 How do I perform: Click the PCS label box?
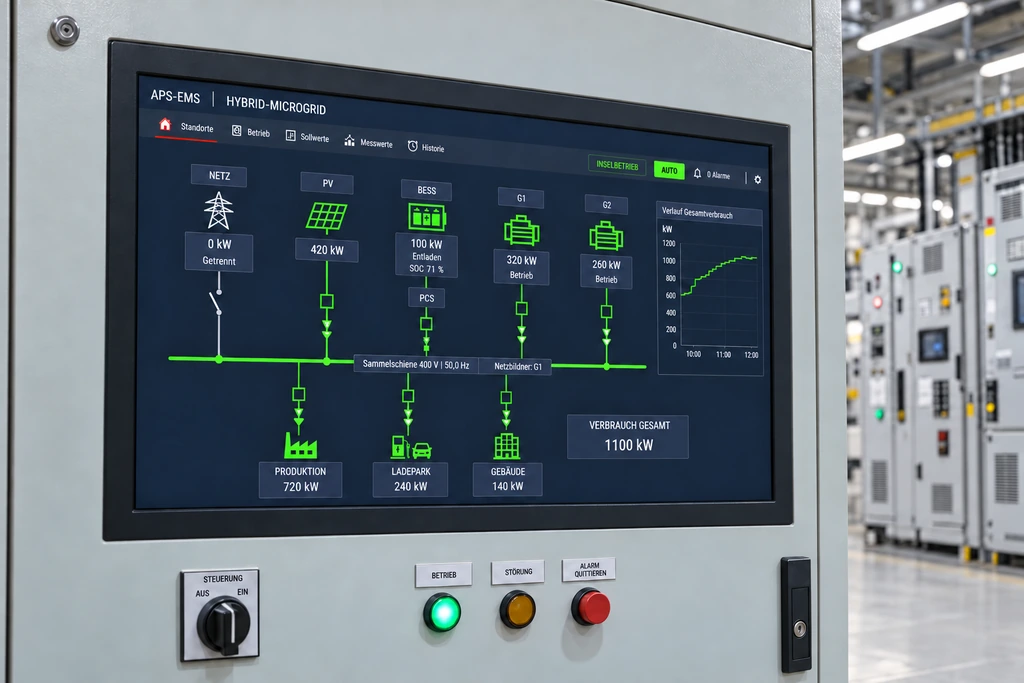(426, 298)
